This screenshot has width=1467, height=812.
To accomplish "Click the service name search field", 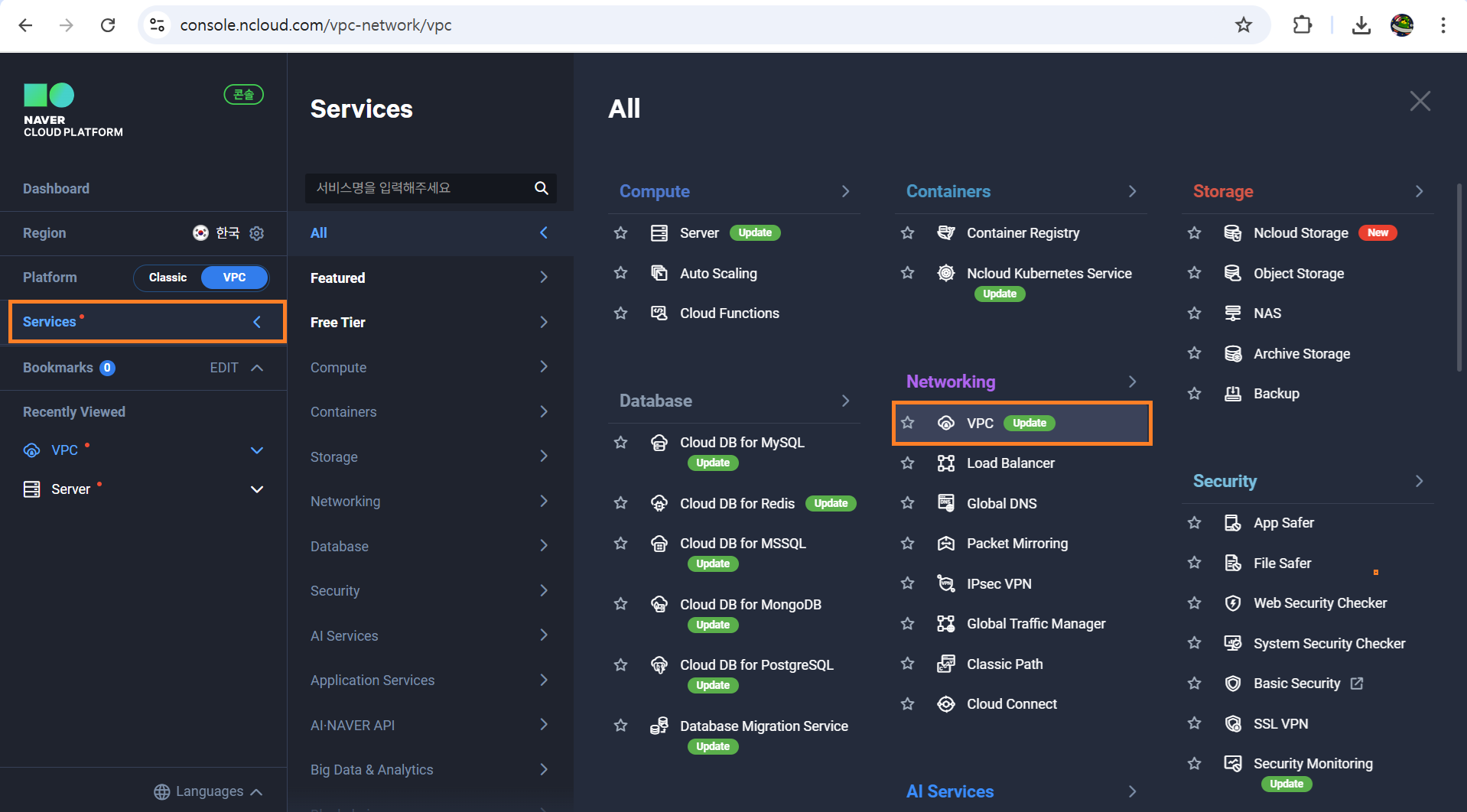I will tap(430, 188).
